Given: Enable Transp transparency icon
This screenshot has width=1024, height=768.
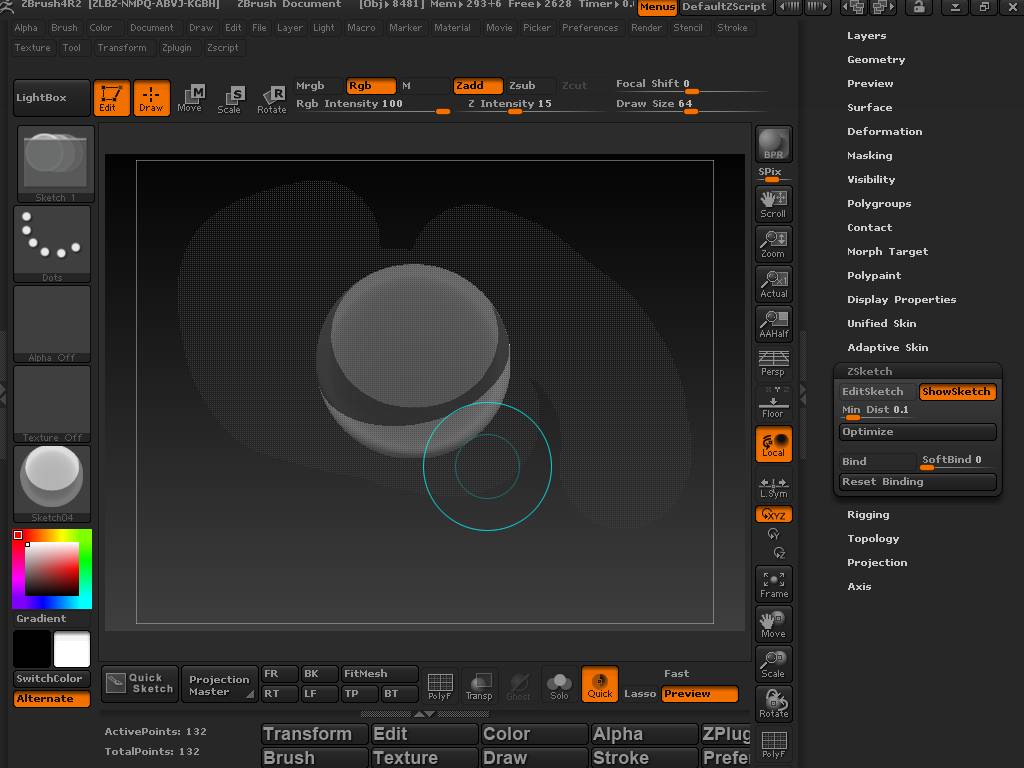Looking at the screenshot, I should tap(480, 684).
